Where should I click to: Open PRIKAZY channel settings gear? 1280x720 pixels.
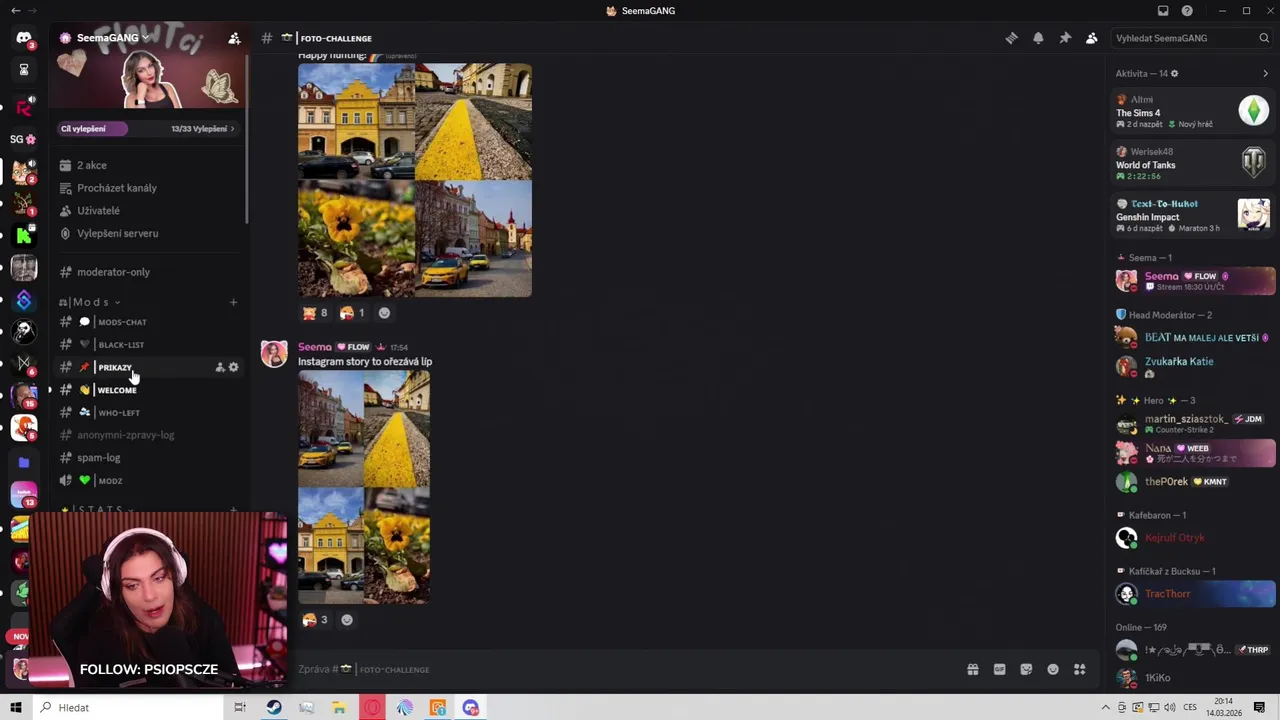pos(233,367)
